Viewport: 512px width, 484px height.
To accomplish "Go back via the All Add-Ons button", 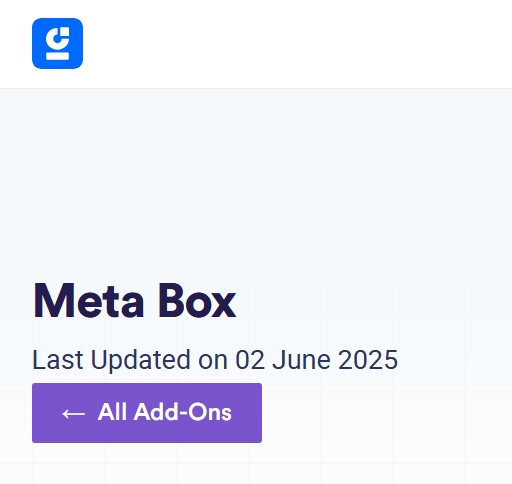I will tap(147, 413).
